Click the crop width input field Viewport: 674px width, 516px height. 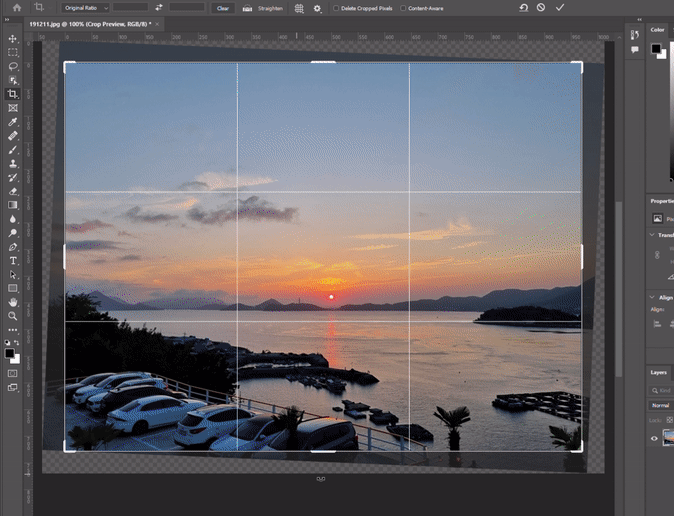tap(130, 8)
